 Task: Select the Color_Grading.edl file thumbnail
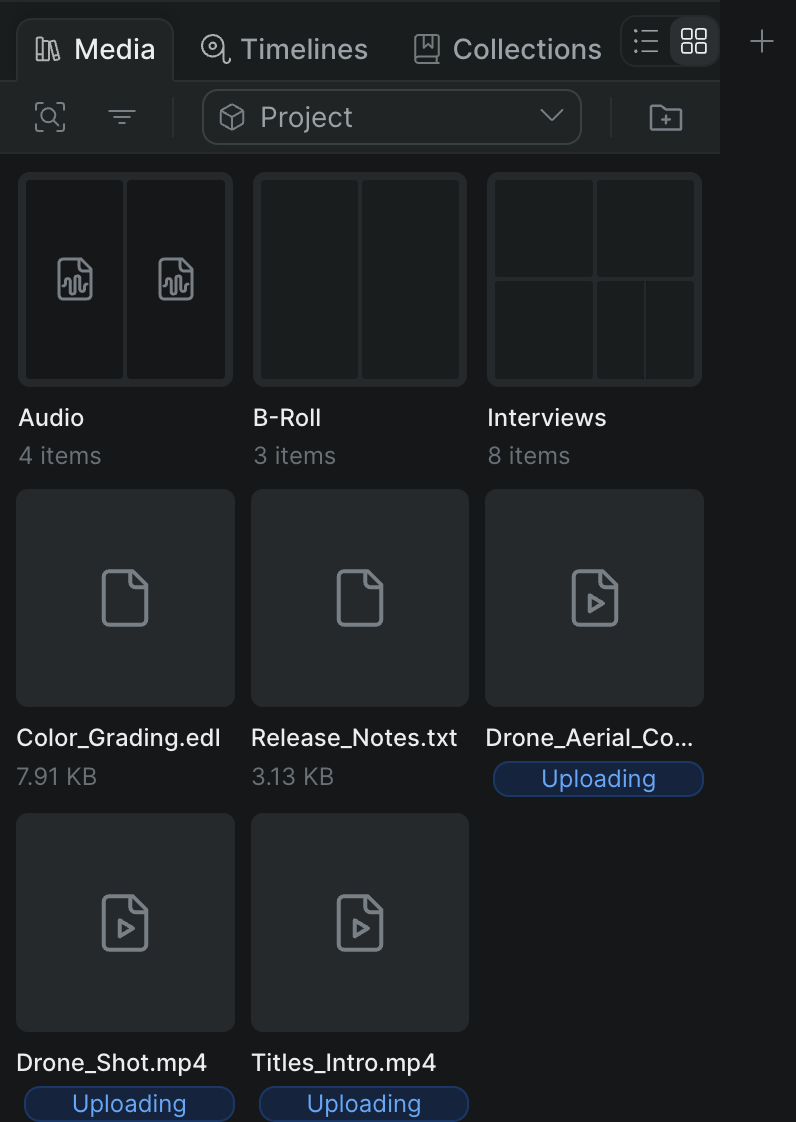125,598
